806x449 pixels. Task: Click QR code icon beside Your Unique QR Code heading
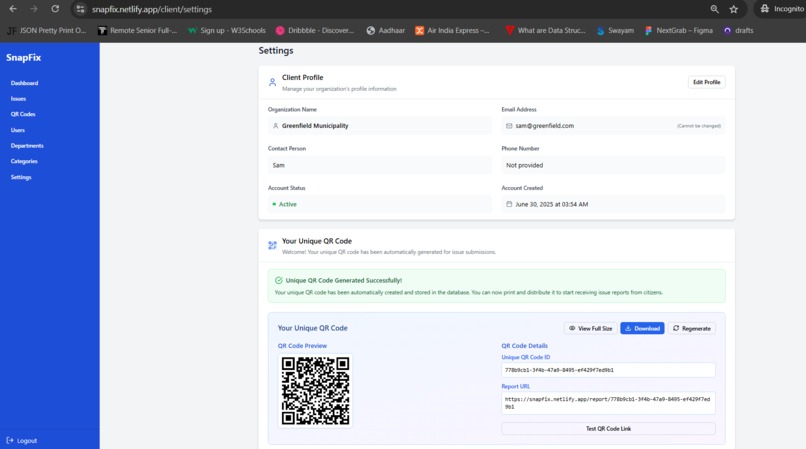click(x=272, y=245)
